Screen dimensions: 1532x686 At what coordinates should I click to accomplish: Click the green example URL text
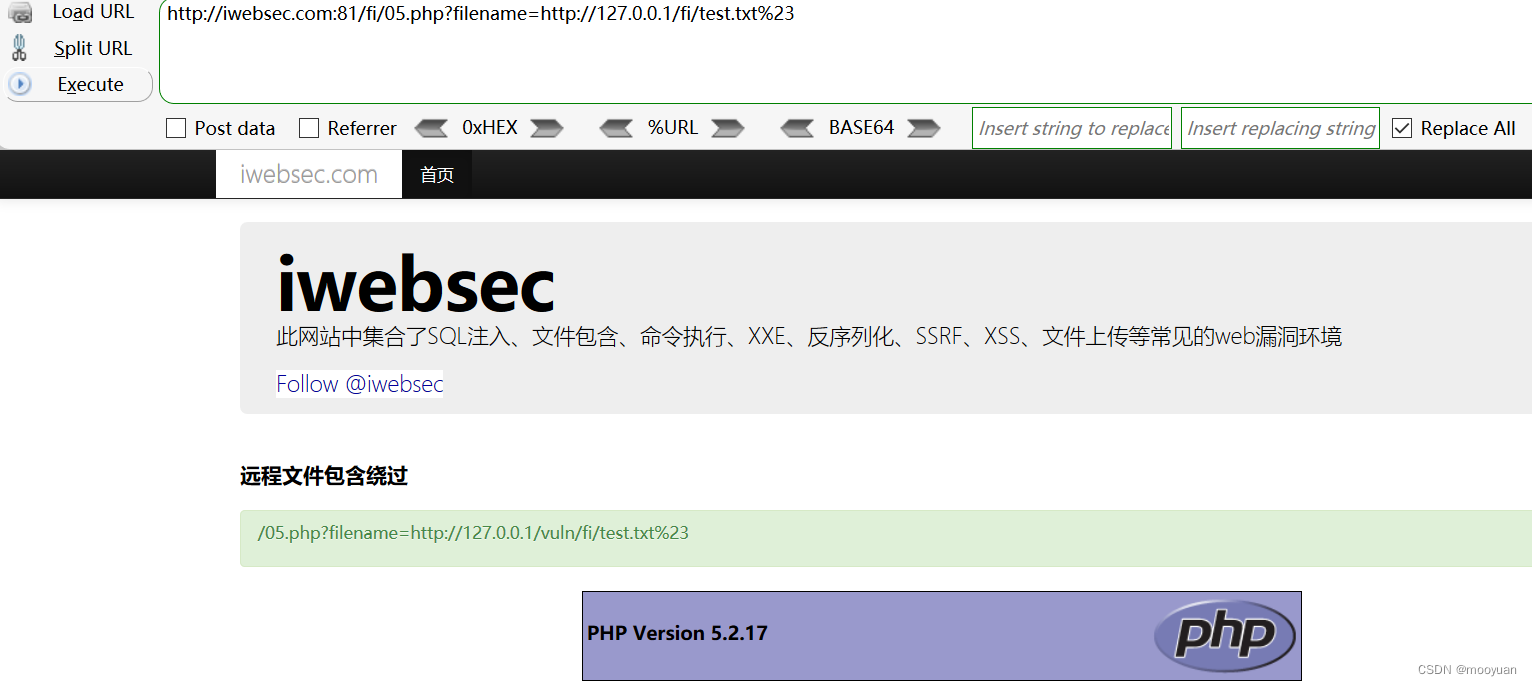tap(473, 533)
